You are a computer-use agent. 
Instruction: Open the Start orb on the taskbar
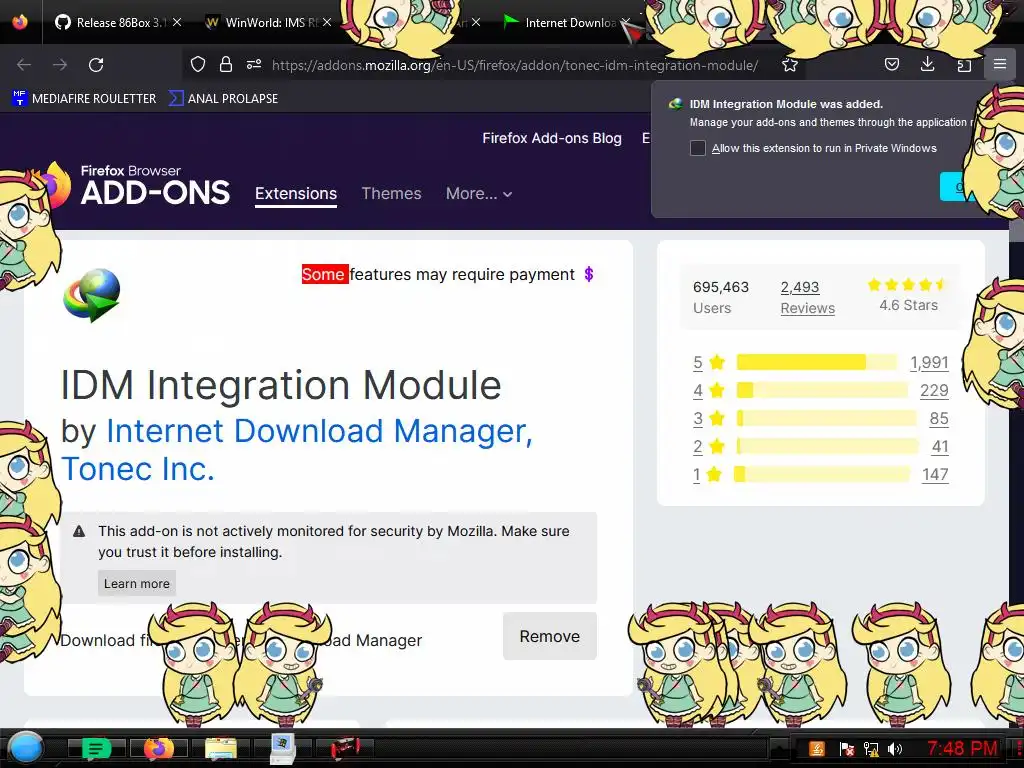tap(26, 748)
